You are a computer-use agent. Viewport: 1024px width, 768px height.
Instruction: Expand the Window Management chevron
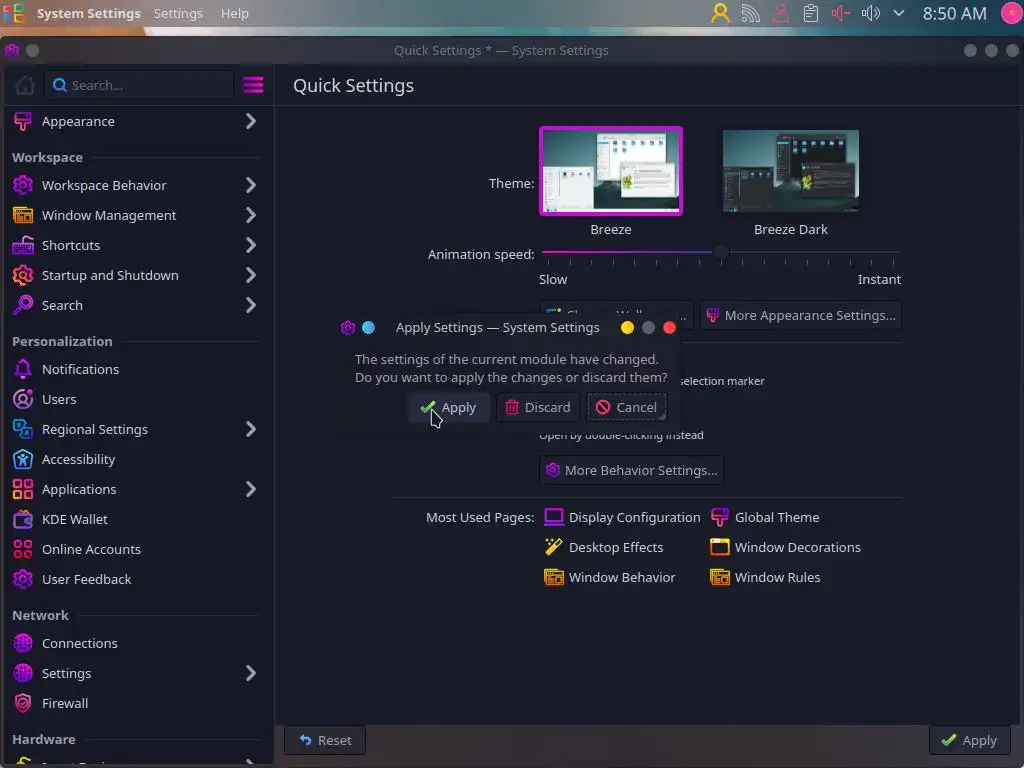pos(251,216)
